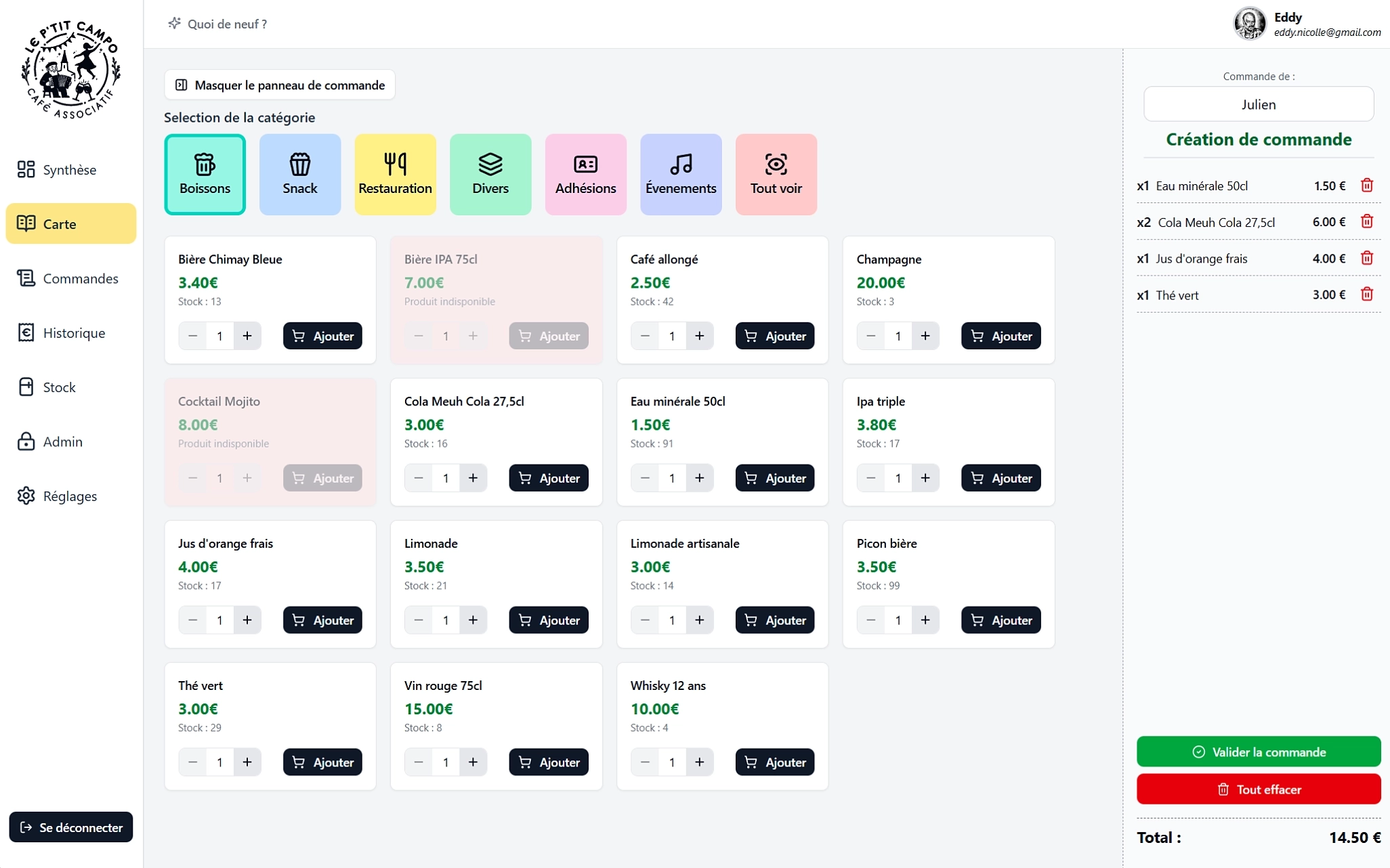Image resolution: width=1390 pixels, height=868 pixels.
Task: Go to Historique in sidebar
Action: (73, 333)
